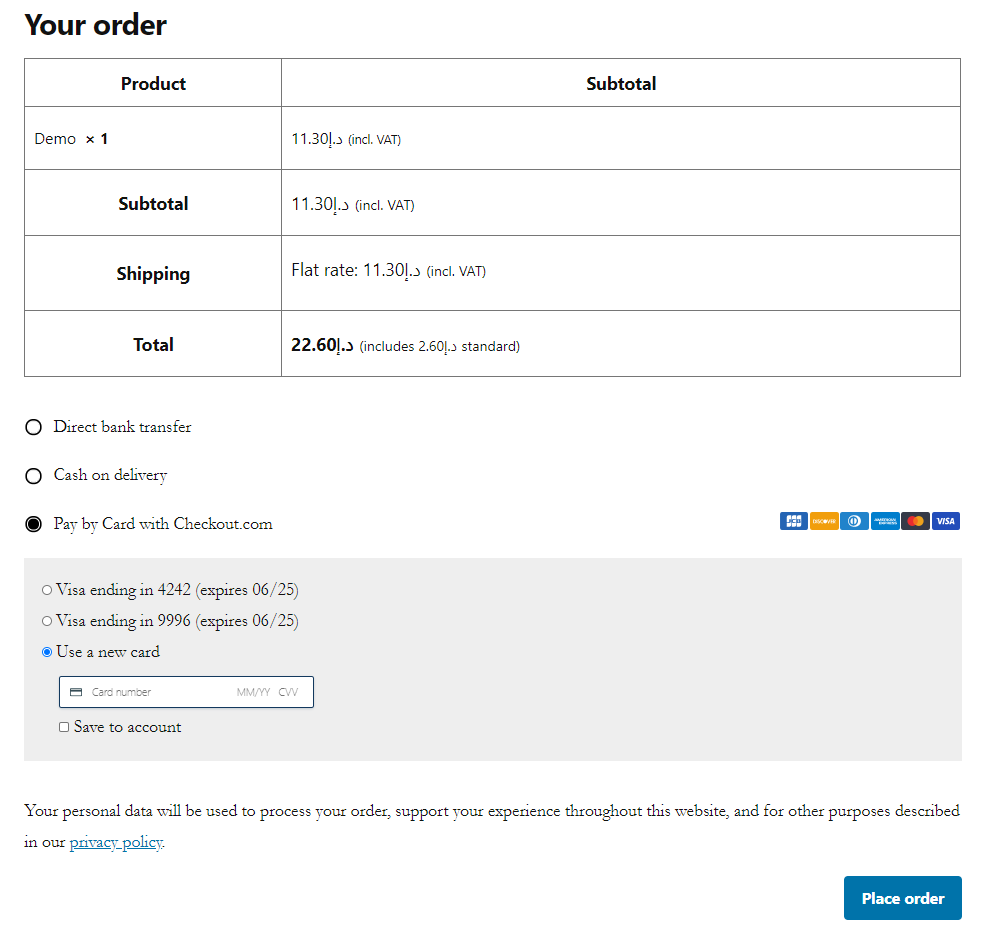992x930 pixels.
Task: Click the CVV security code field
Action: 288,692
